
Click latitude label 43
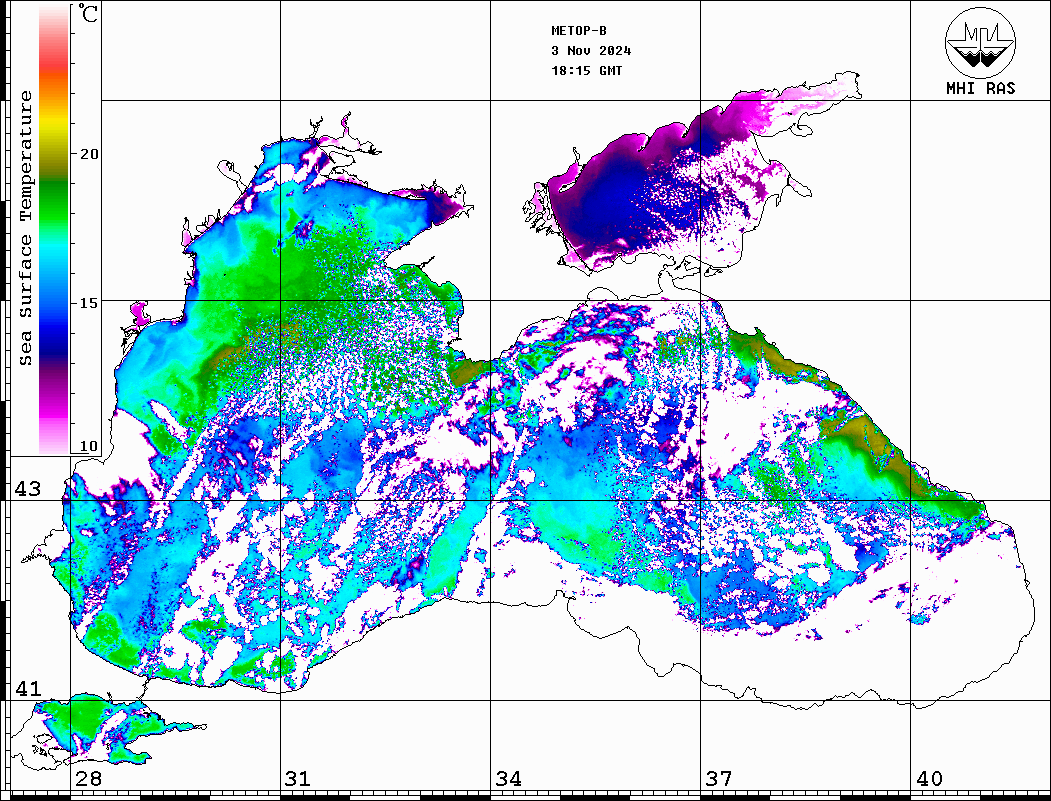pos(28,489)
